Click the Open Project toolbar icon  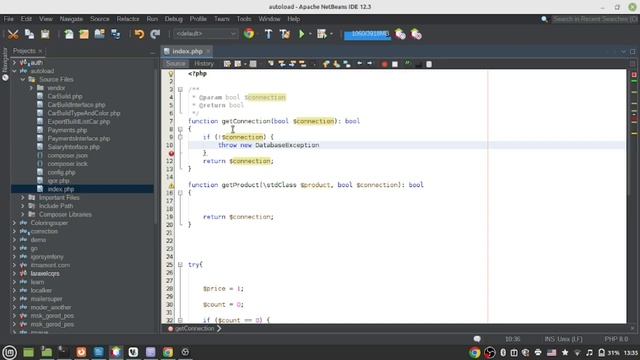(100, 34)
